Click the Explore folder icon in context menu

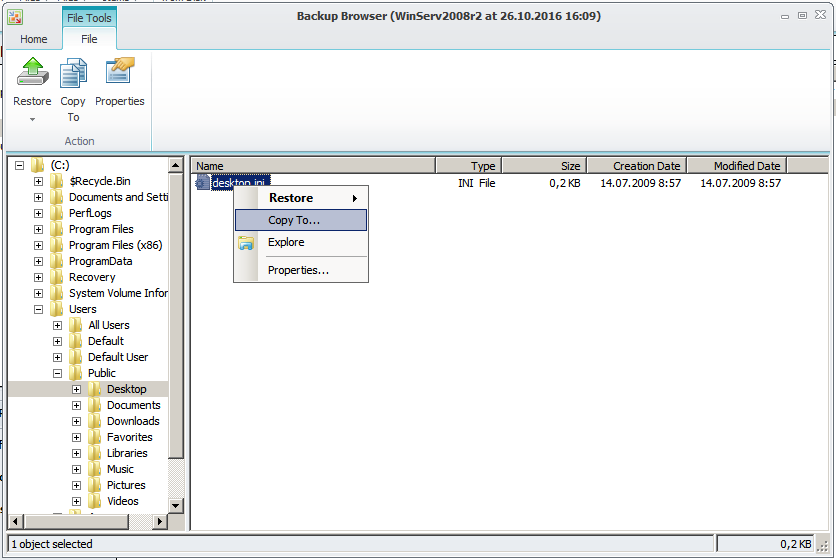tap(246, 243)
